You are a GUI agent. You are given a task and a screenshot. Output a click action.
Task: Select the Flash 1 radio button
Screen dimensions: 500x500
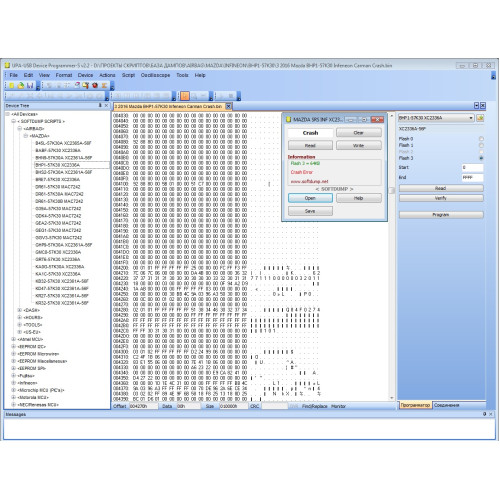pyautogui.click(x=481, y=145)
